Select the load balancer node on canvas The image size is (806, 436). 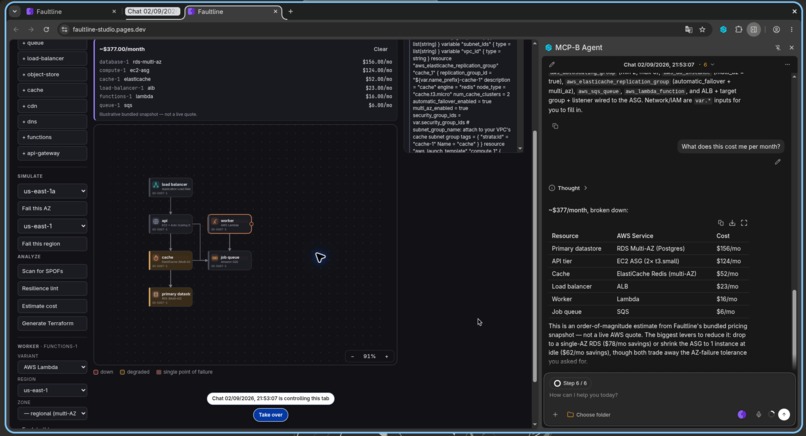point(171,188)
